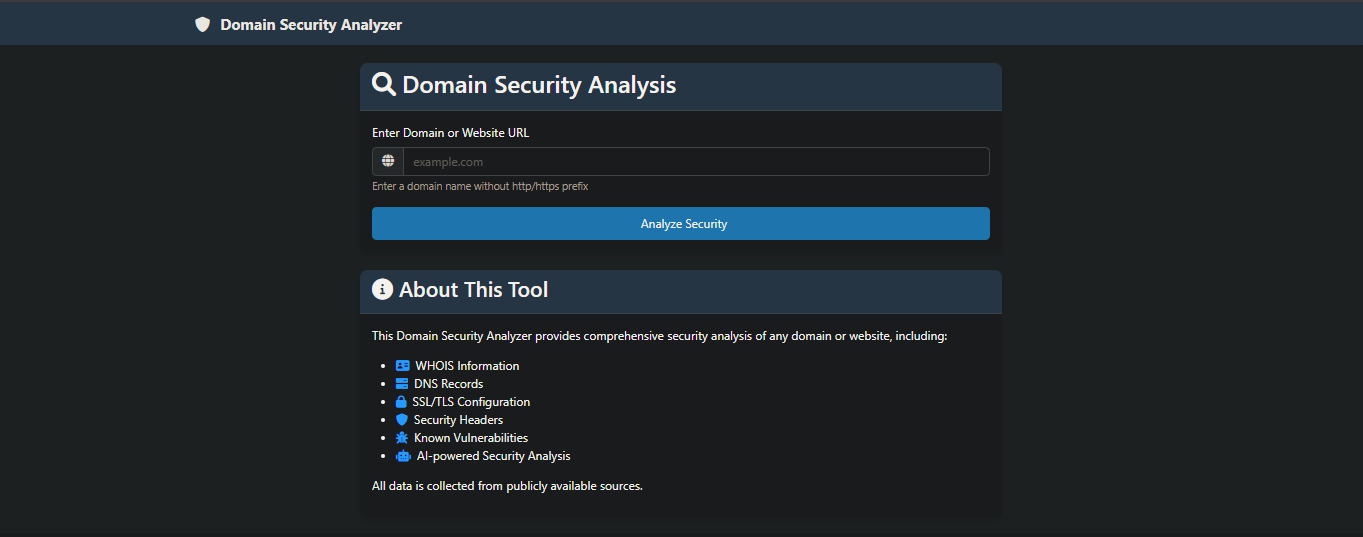Screen dimensions: 1363x537
Task: Click the globe icon beside the domain field
Action: [388, 161]
